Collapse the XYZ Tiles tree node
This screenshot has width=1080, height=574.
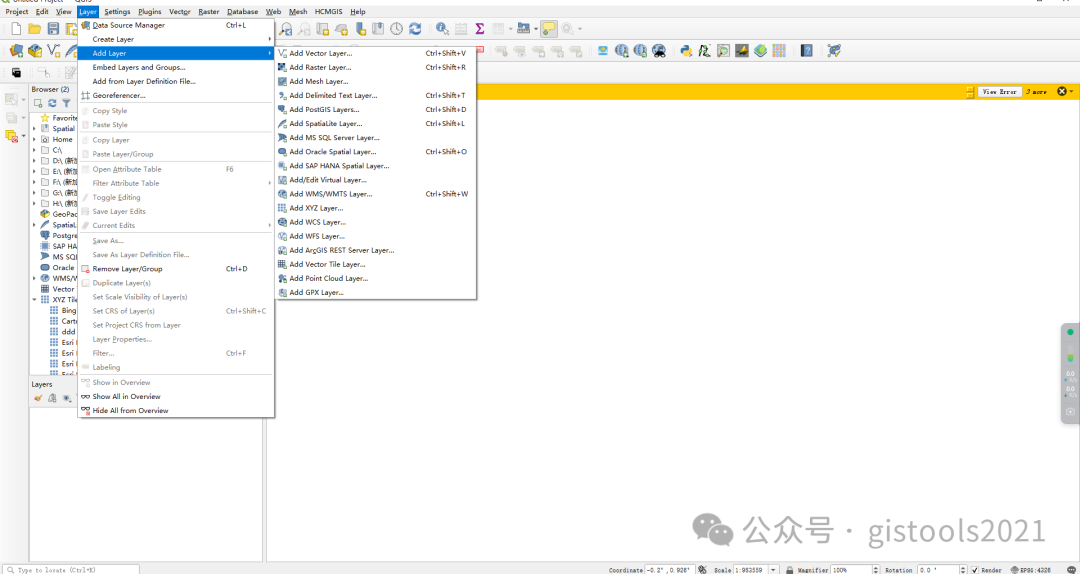[x=34, y=300]
